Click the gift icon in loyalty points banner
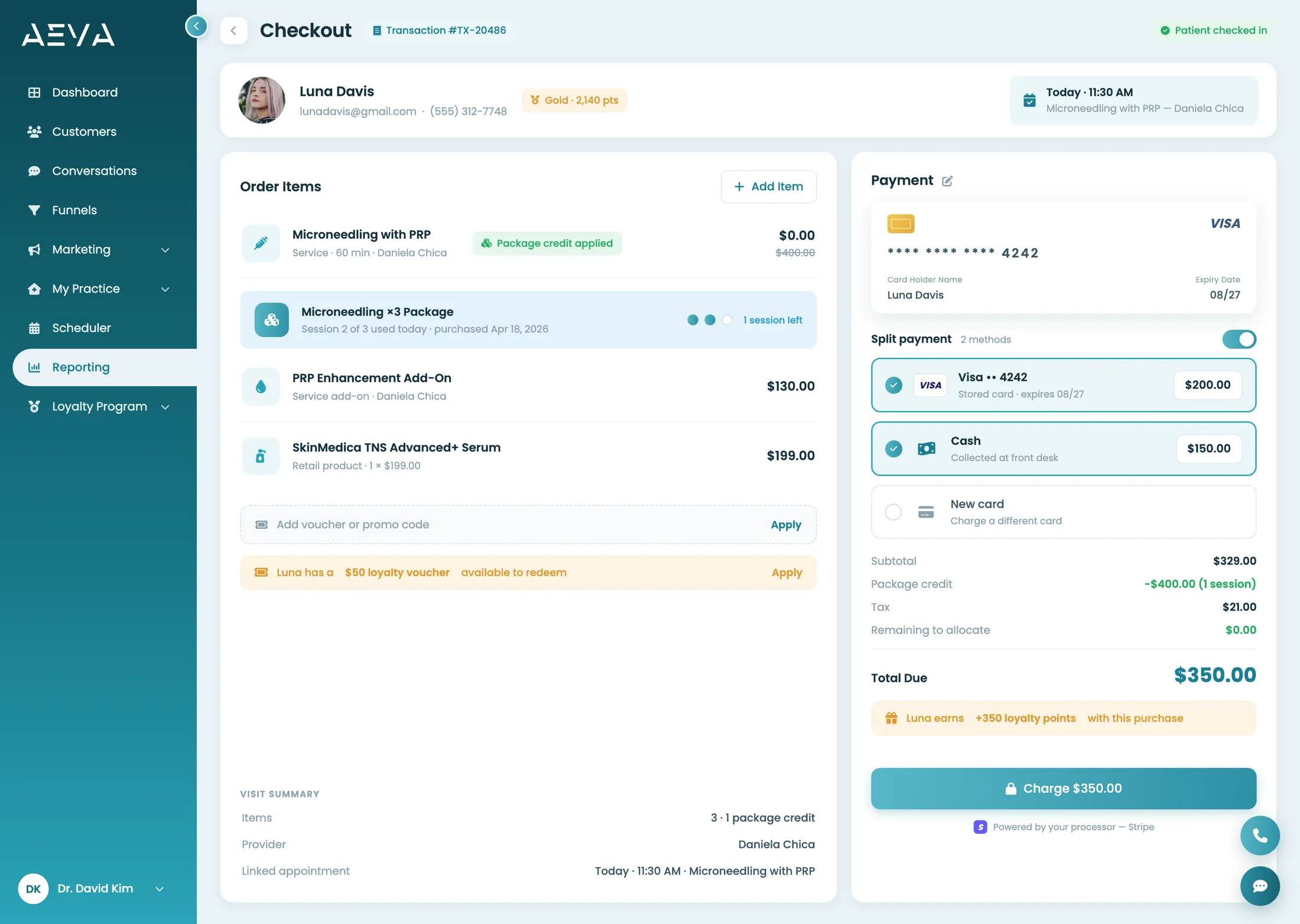 pyautogui.click(x=891, y=718)
